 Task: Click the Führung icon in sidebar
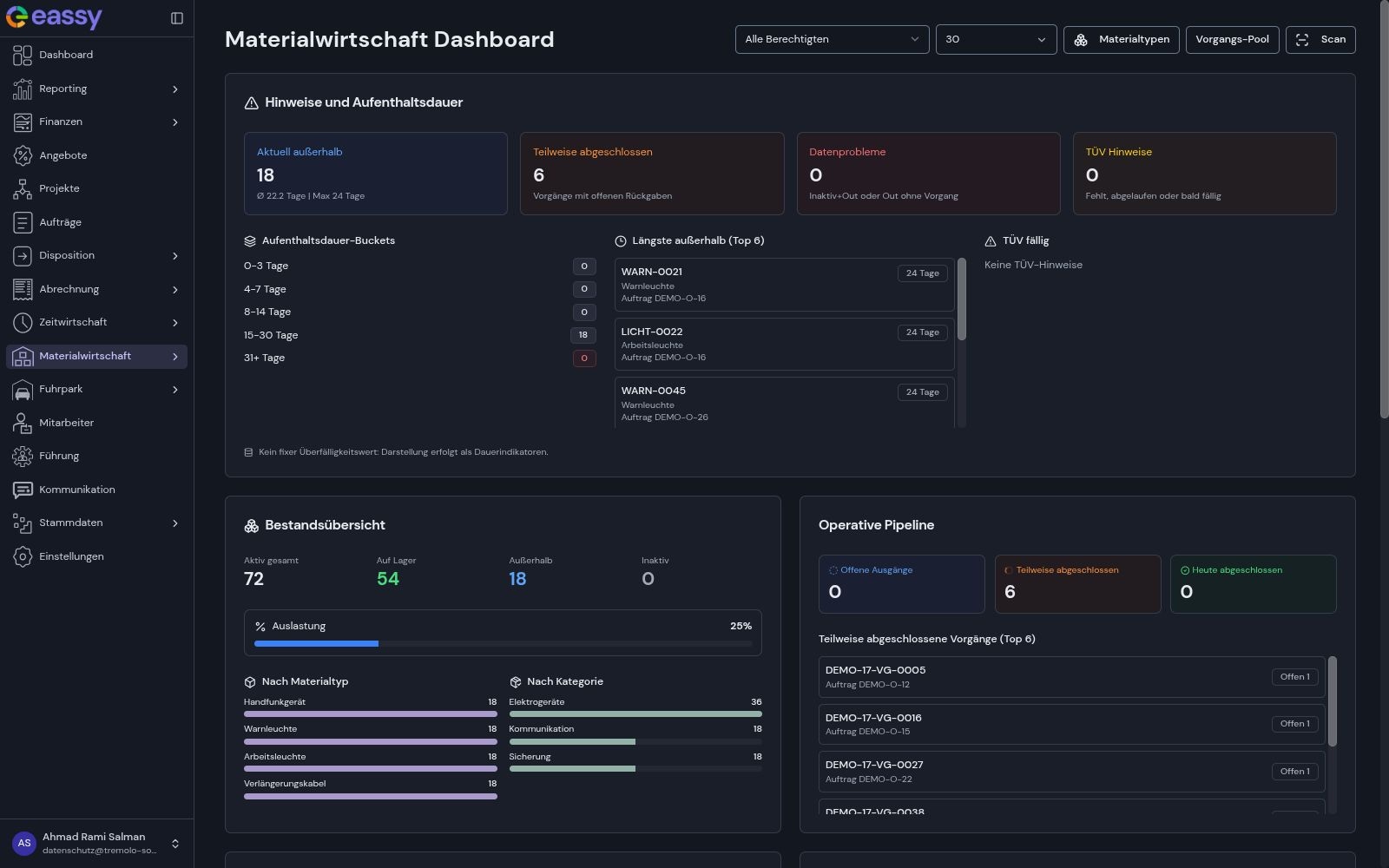(23, 457)
